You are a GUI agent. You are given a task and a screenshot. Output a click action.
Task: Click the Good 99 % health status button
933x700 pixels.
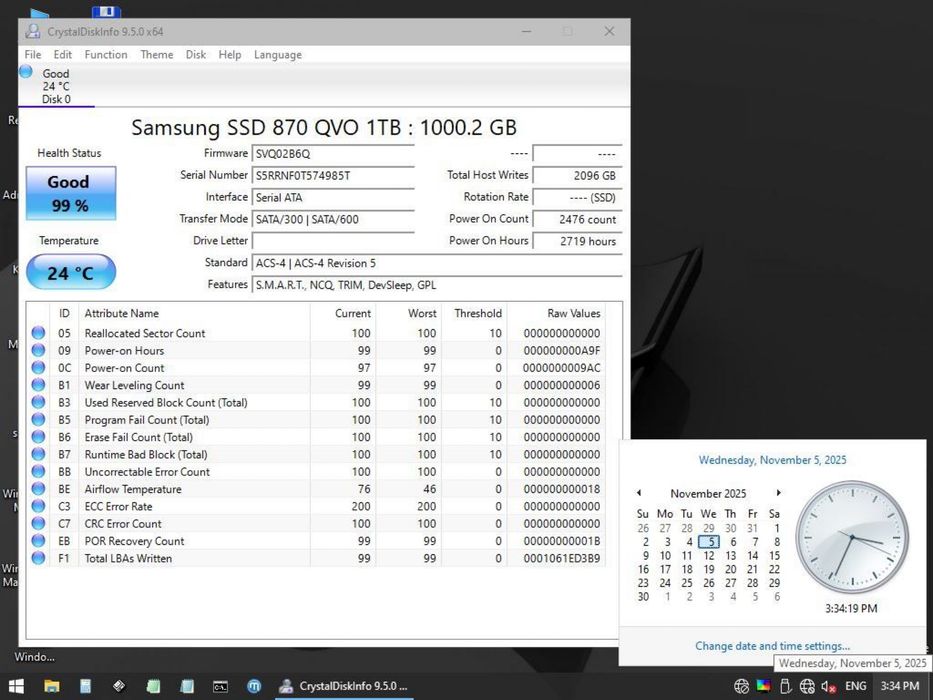pos(71,193)
